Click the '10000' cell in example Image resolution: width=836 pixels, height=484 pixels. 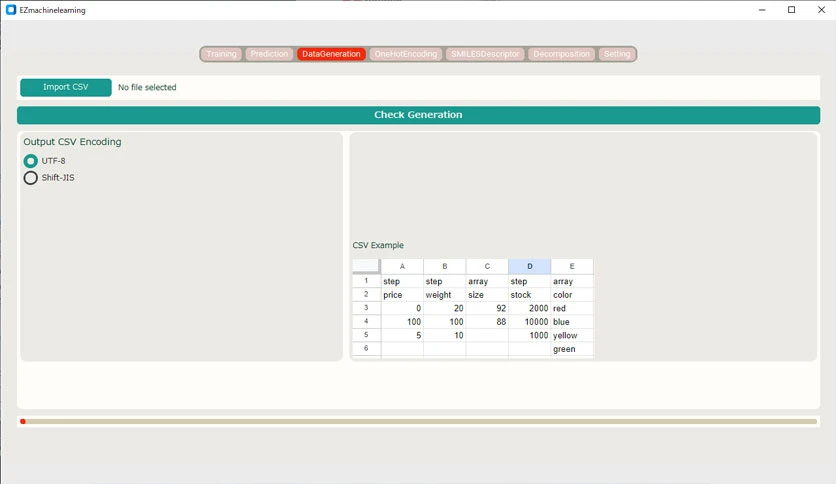529,322
